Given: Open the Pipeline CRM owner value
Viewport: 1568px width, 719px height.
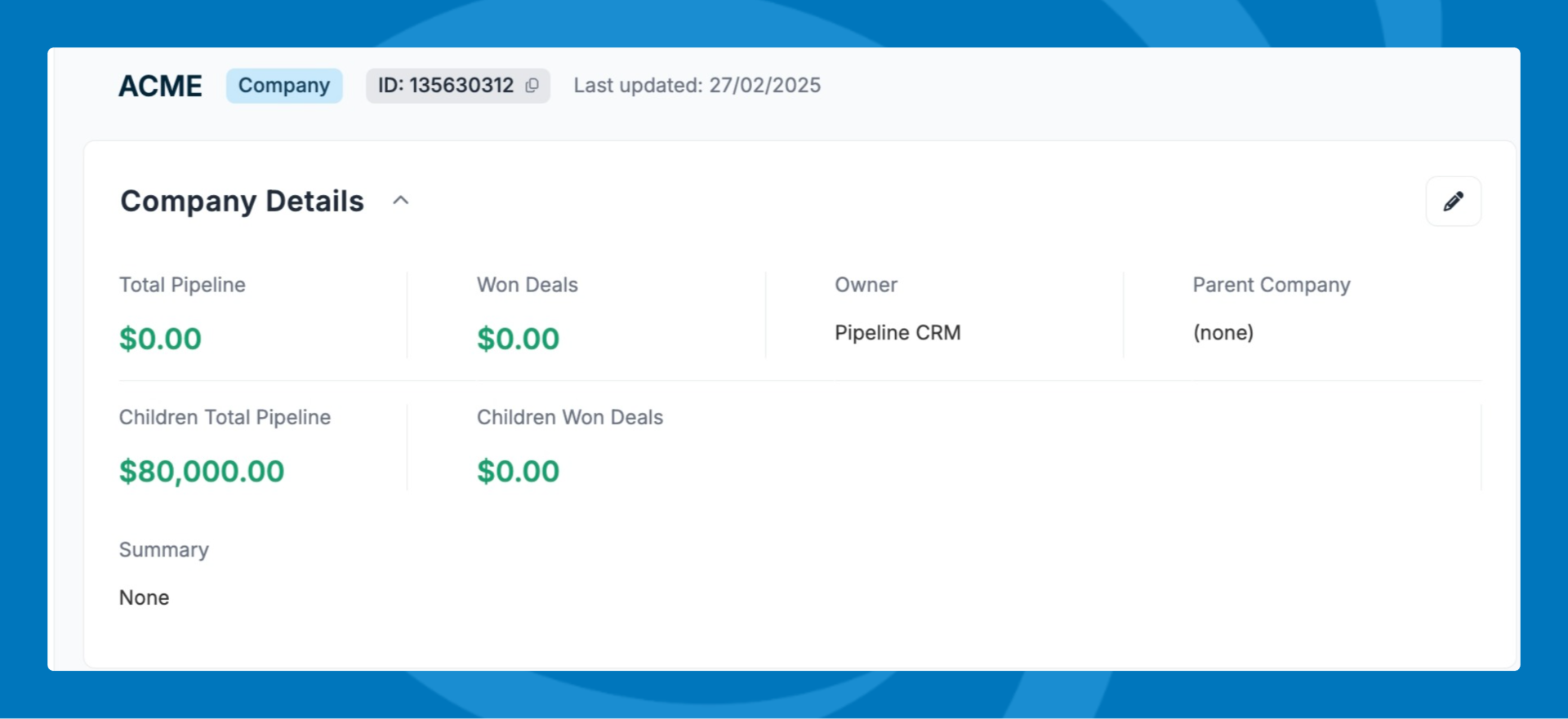Looking at the screenshot, I should click(x=898, y=333).
